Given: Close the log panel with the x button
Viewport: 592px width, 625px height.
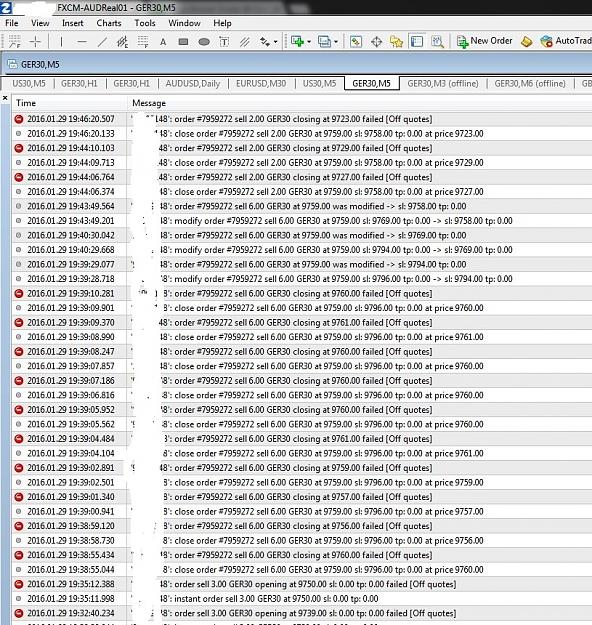Looking at the screenshot, I should click(5, 98).
